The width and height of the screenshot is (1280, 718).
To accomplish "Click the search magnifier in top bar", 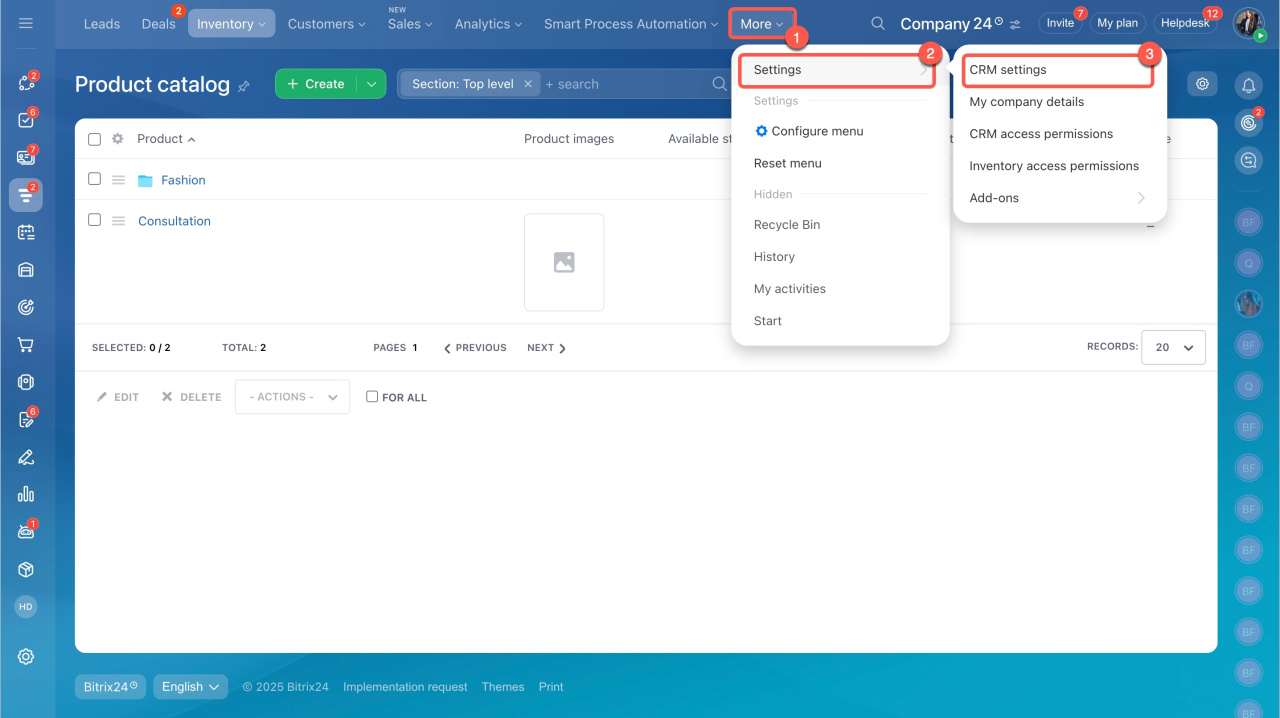I will coord(877,23).
